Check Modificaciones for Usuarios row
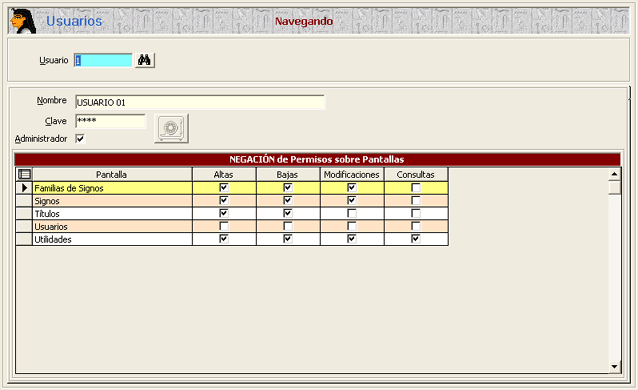This screenshot has height=390, width=638. [x=352, y=226]
